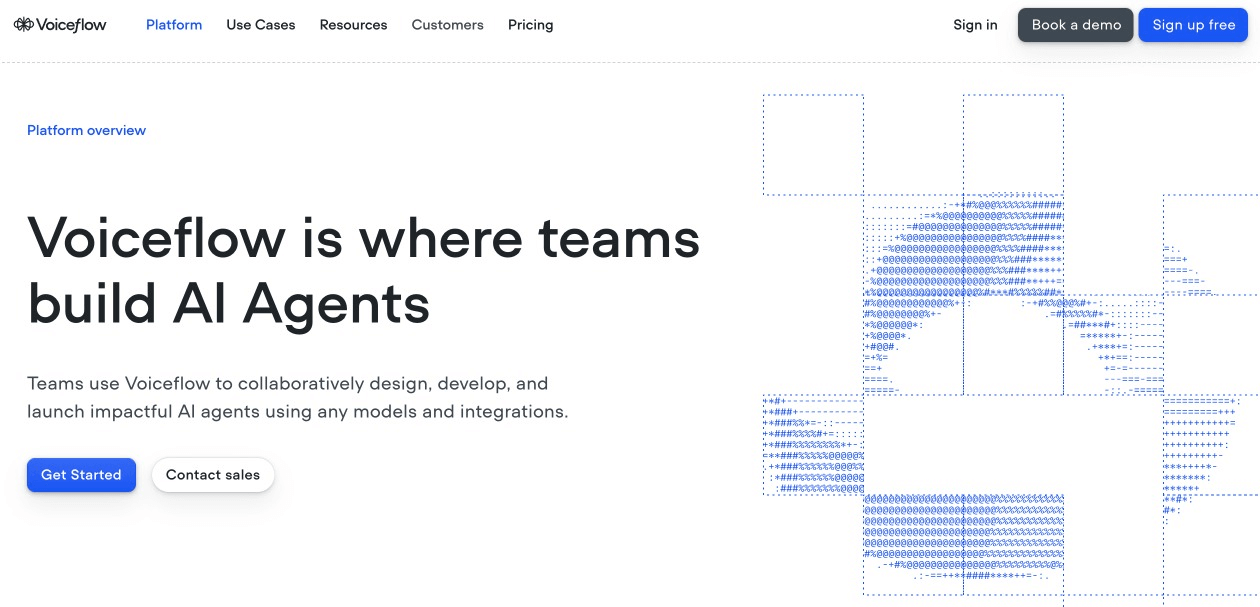Select Pricing from the top menu
This screenshot has height=607, width=1260.
[x=530, y=24]
